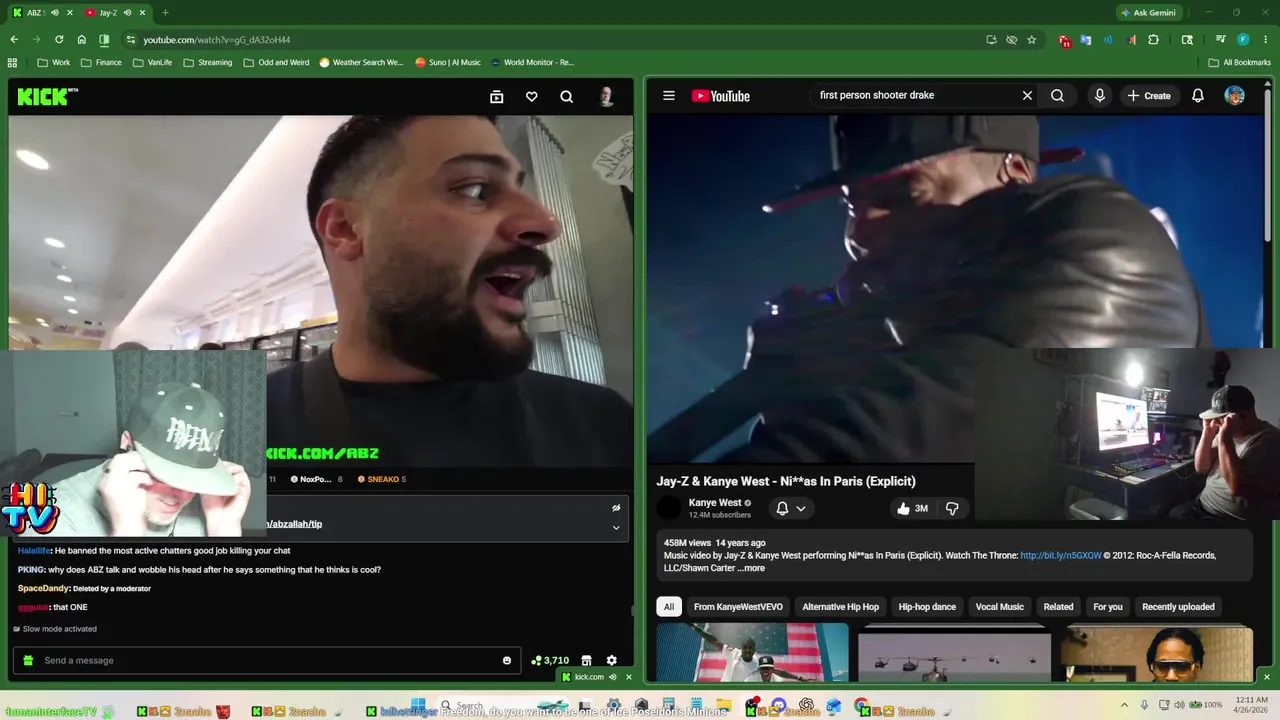
Task: Expand video description with ...more
Action: [751, 568]
